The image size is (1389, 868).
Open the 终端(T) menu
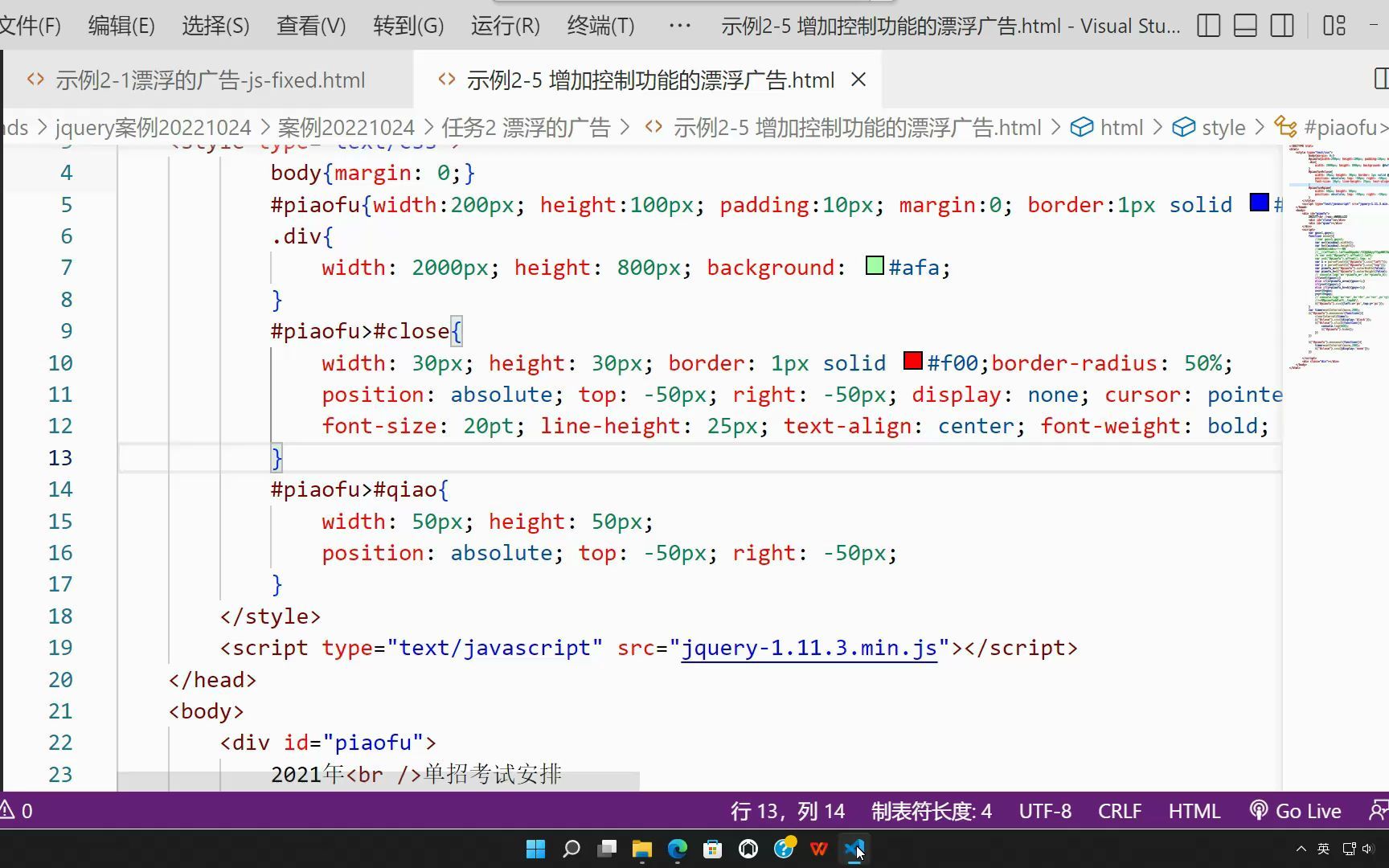coord(600,26)
